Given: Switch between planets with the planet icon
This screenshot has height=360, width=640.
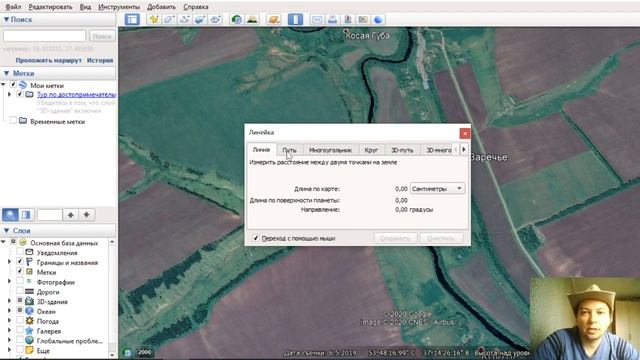Looking at the screenshot, I should click(x=274, y=19).
